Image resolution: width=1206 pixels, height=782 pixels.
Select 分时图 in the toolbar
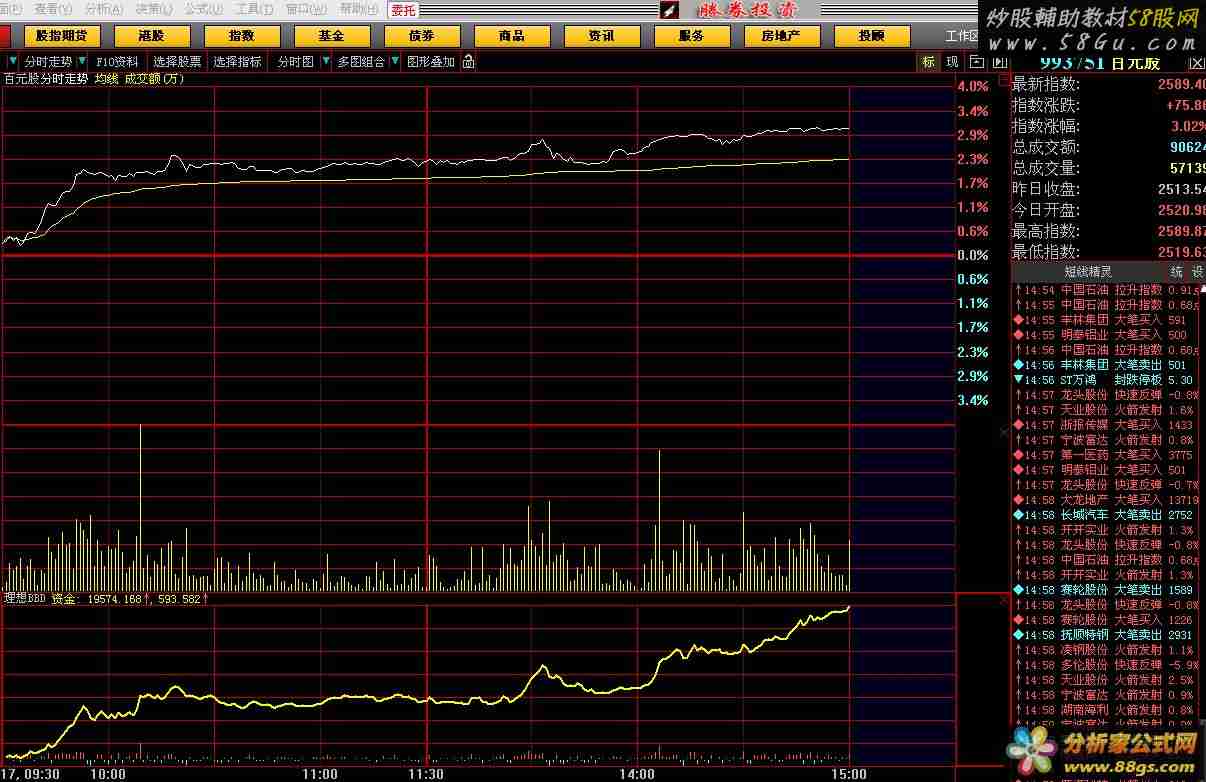pyautogui.click(x=295, y=61)
